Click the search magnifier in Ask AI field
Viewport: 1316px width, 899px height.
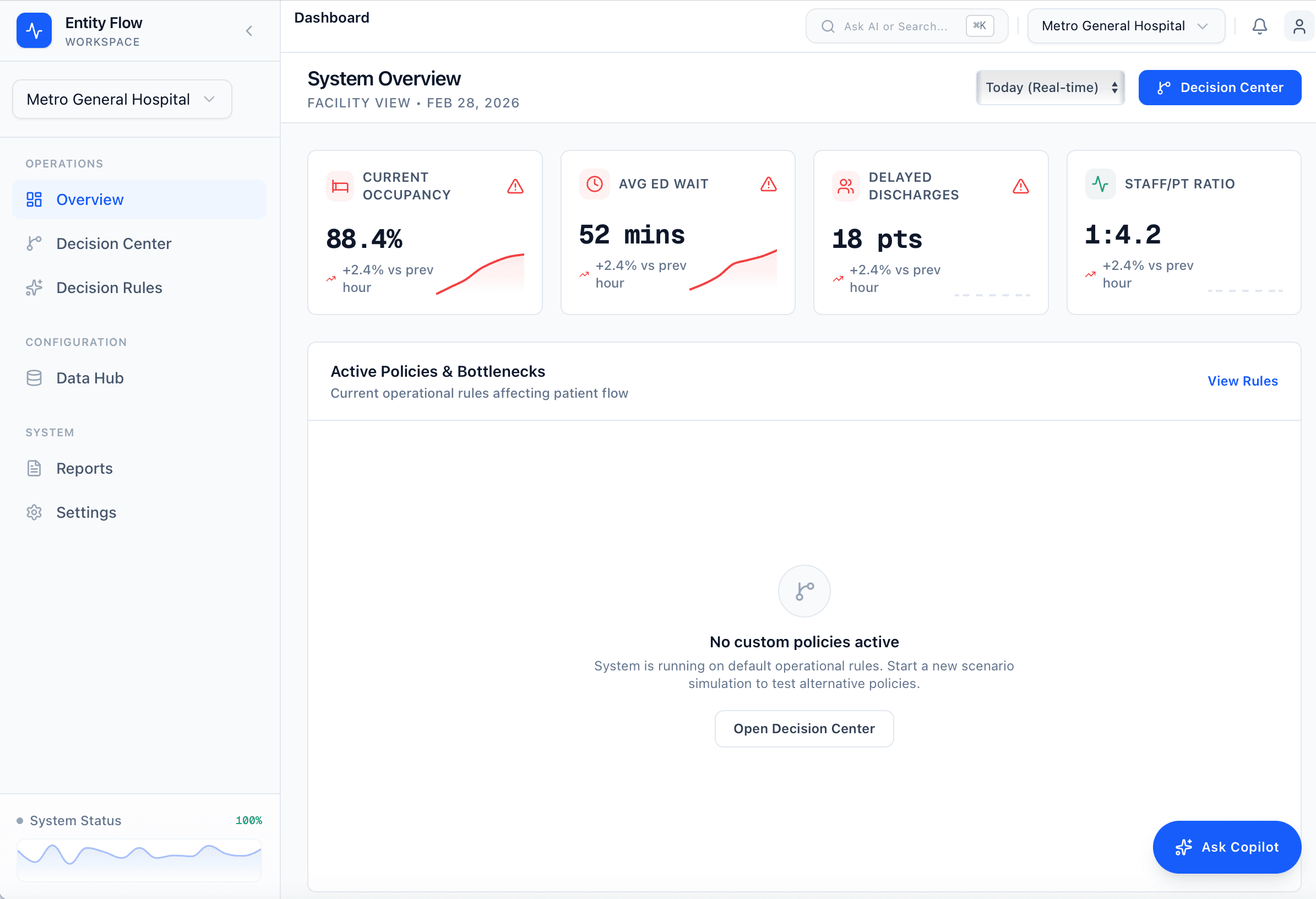(x=828, y=26)
